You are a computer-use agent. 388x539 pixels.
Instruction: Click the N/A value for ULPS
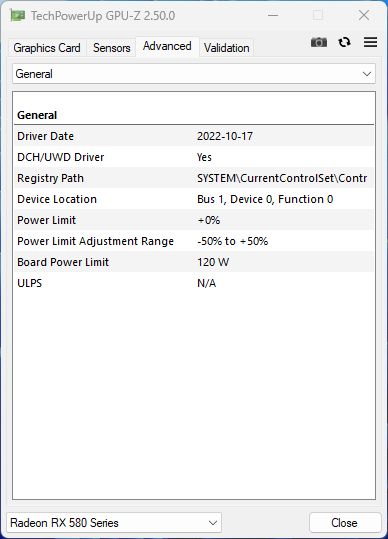207,283
